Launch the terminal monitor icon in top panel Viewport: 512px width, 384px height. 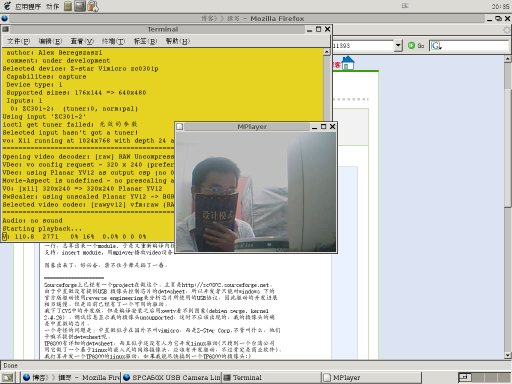tap(80, 6)
